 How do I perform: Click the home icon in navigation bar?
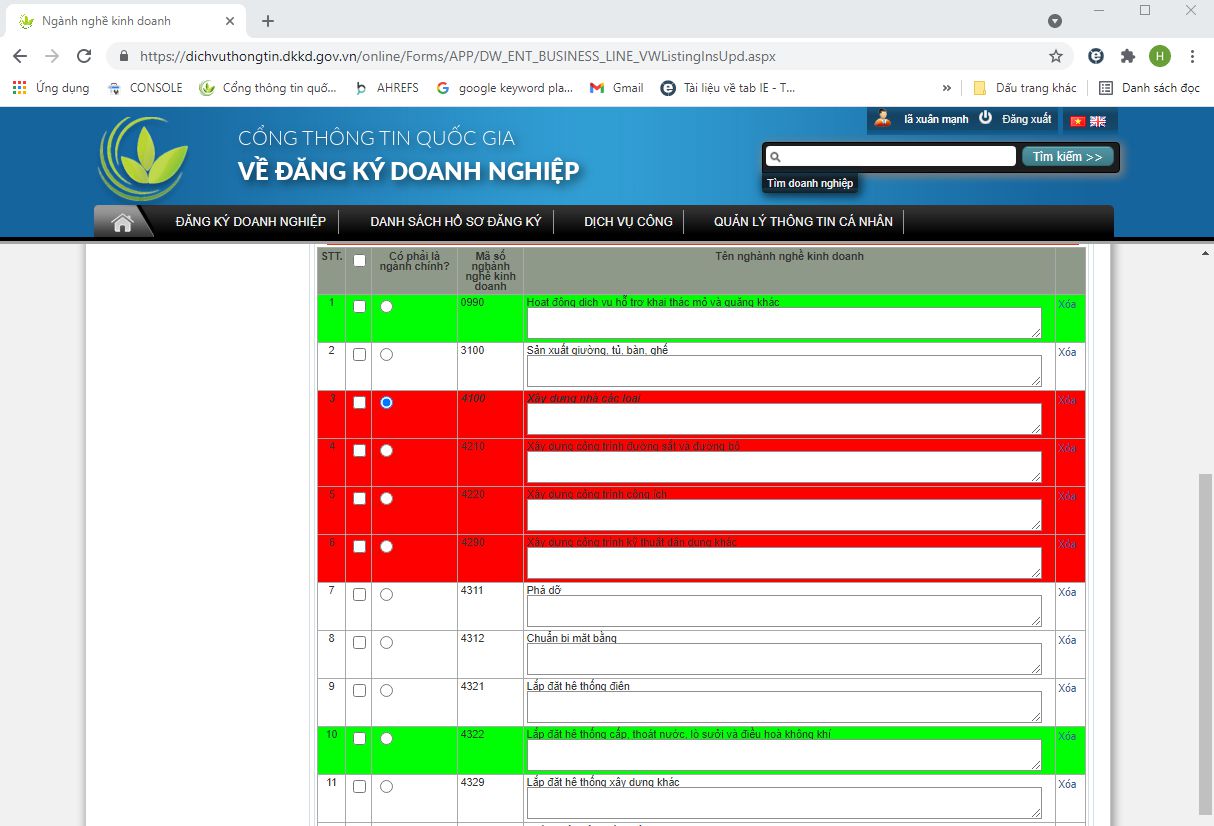[122, 222]
